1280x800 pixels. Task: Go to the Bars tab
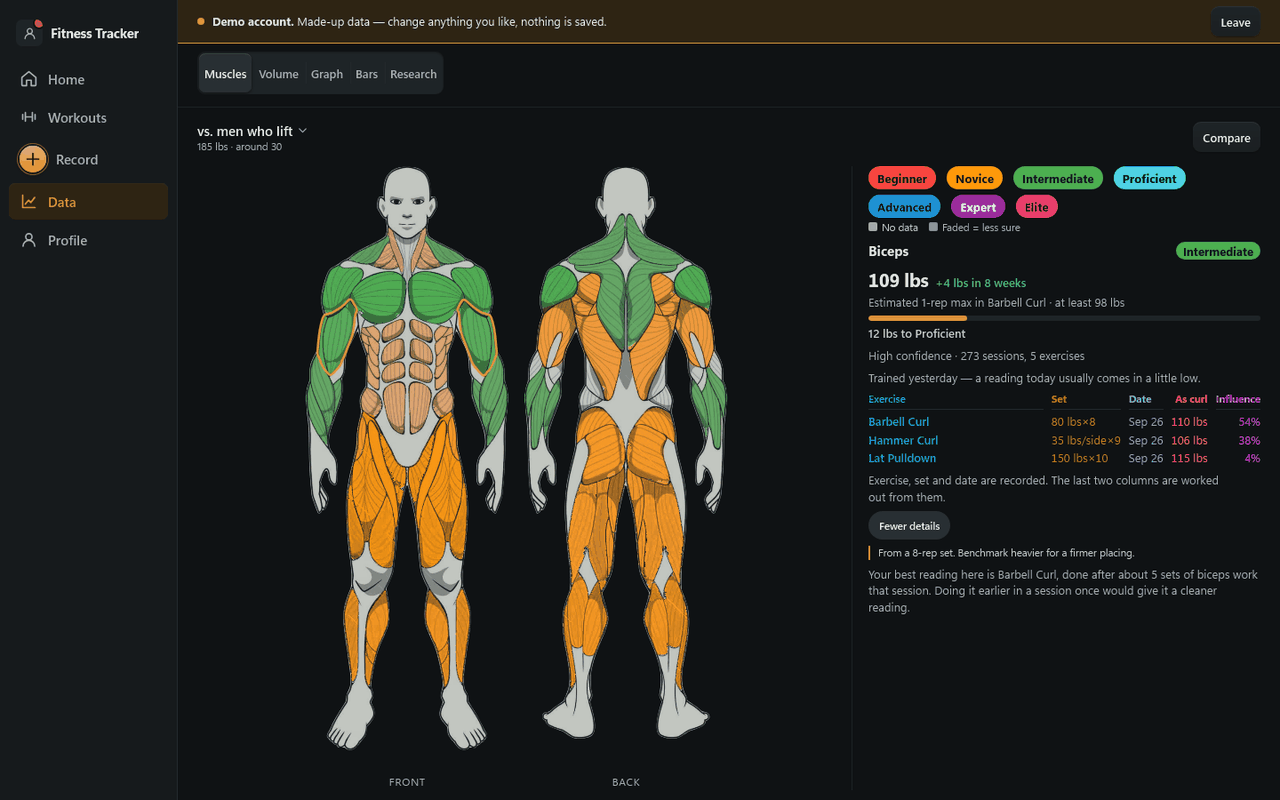367,74
